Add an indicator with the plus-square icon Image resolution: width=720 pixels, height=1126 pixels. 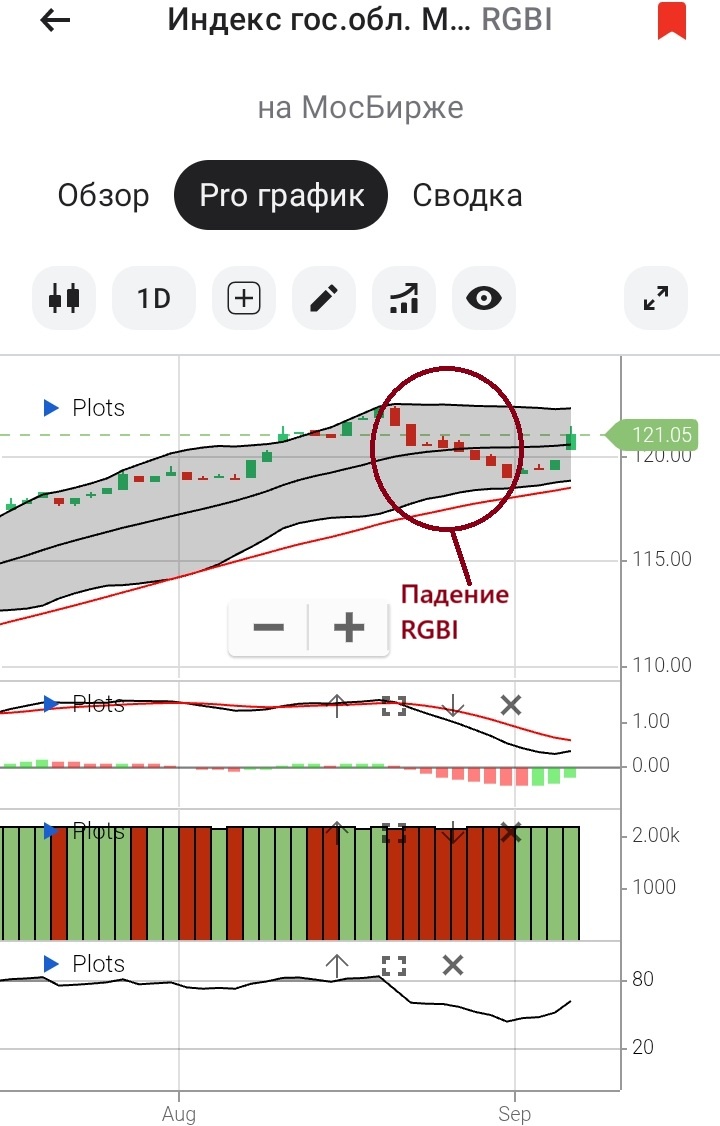click(x=244, y=298)
